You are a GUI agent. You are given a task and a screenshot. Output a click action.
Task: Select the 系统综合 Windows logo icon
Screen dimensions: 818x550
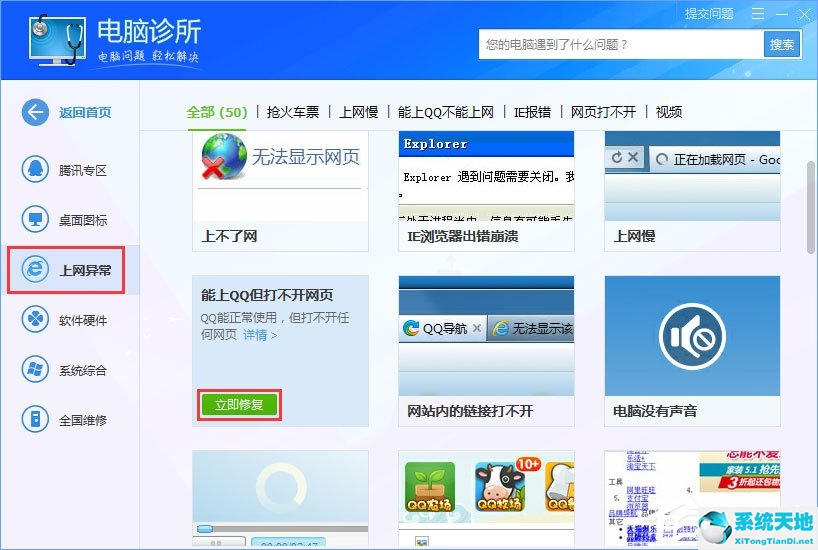point(35,369)
